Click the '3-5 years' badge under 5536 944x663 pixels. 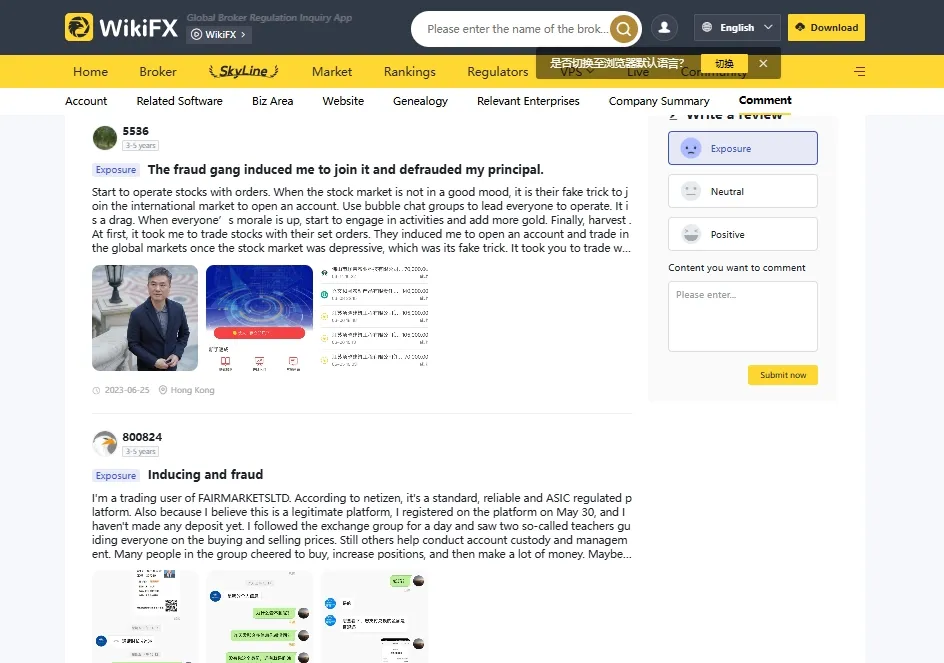(140, 145)
